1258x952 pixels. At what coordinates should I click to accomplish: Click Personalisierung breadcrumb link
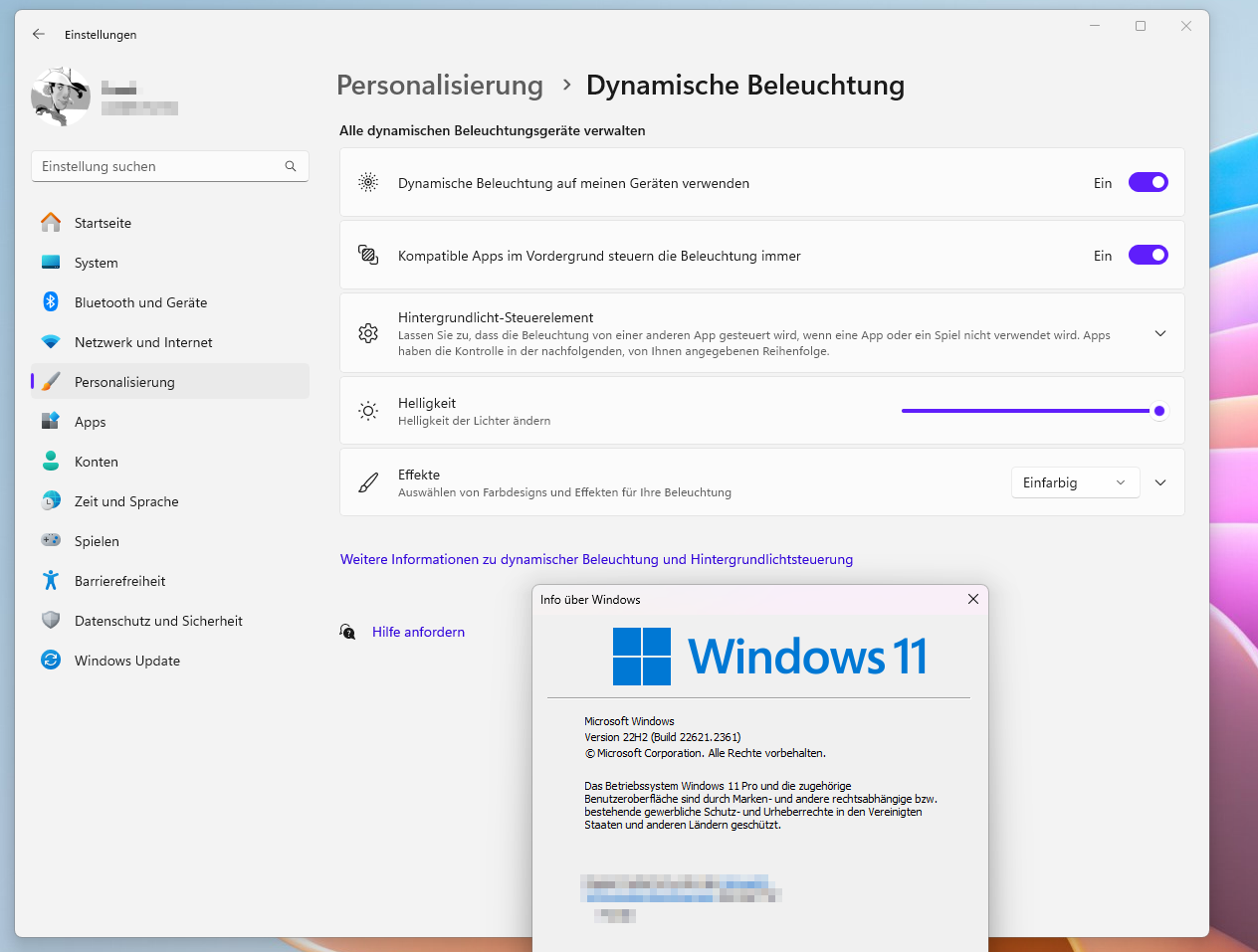[440, 86]
